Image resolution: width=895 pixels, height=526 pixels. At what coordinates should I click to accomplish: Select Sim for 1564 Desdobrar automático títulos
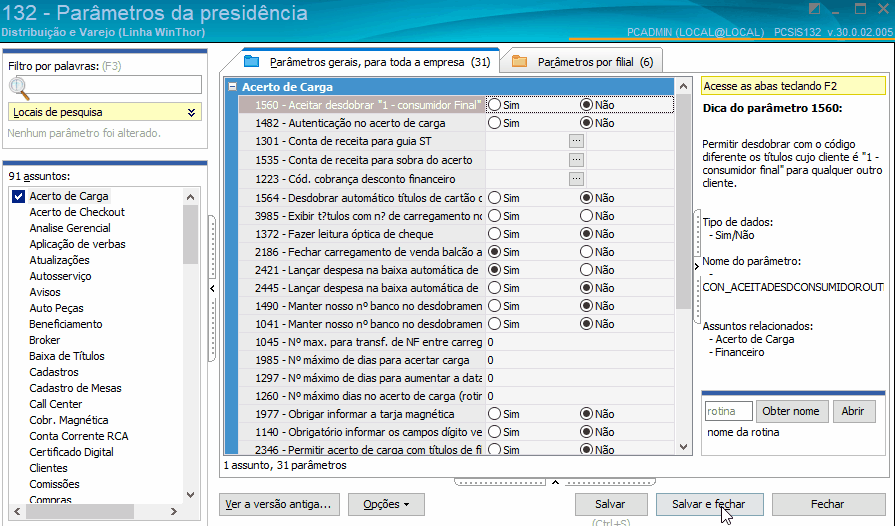tap(494, 197)
